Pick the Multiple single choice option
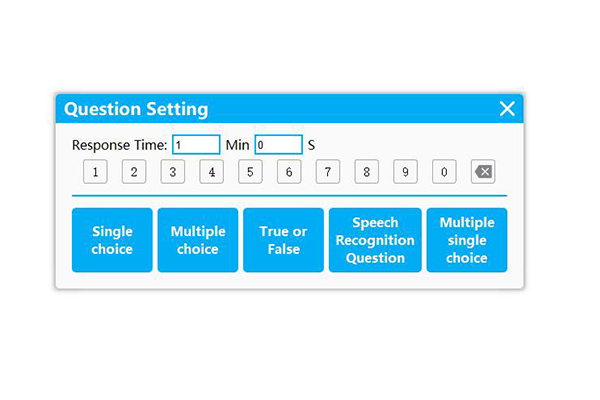 [x=467, y=240]
